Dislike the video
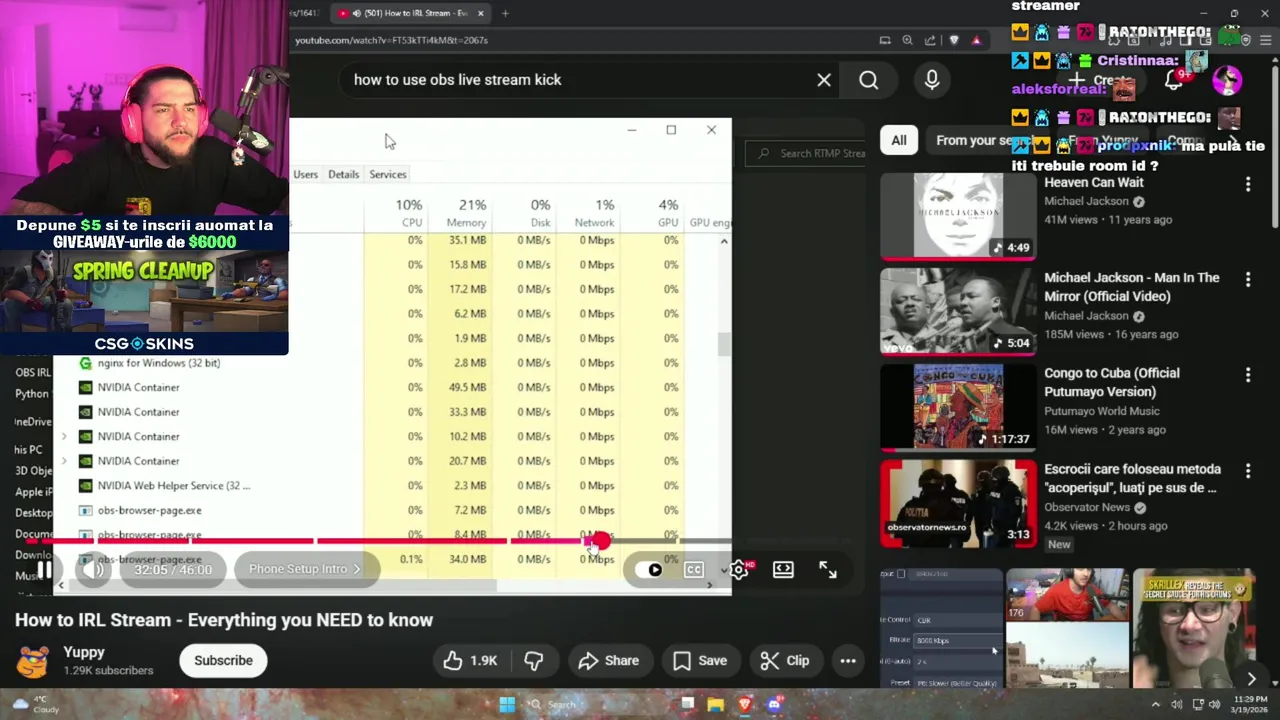This screenshot has width=1280, height=720. pyautogui.click(x=534, y=660)
